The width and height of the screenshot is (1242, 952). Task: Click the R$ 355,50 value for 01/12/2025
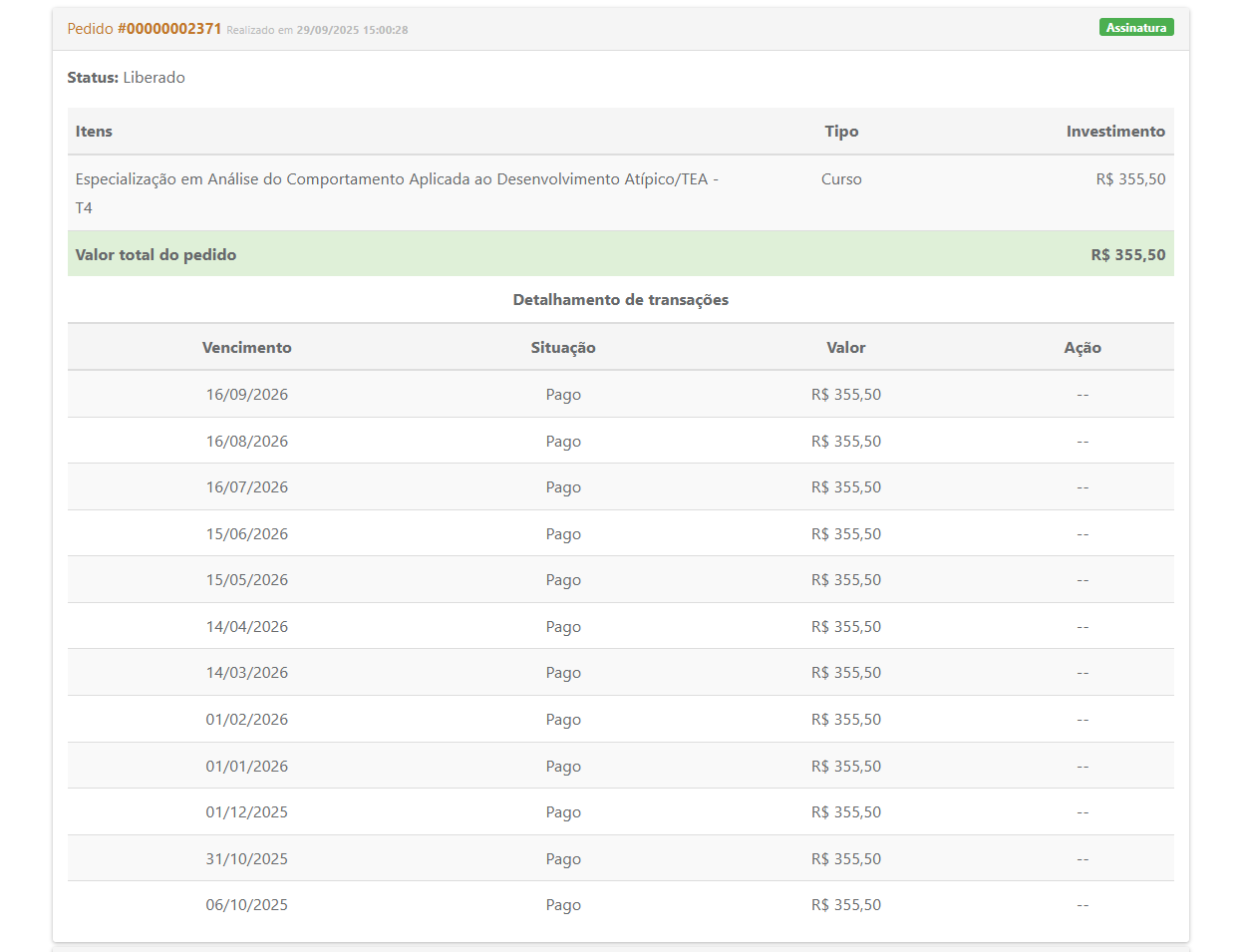tap(846, 812)
